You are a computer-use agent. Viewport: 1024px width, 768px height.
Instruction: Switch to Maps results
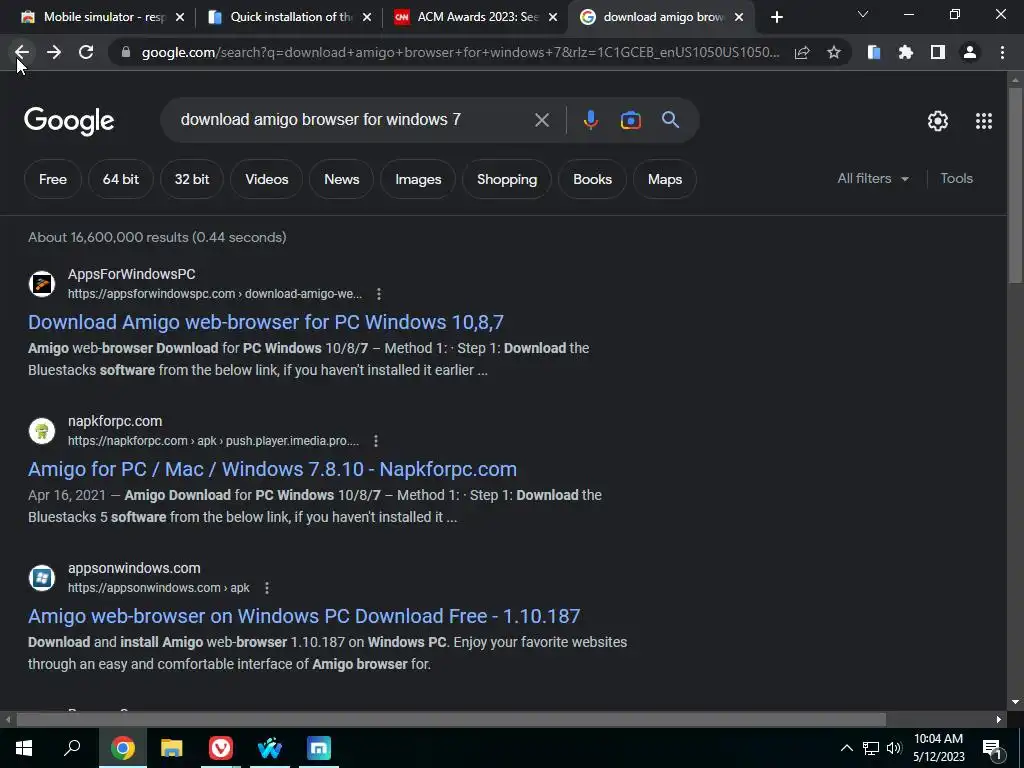[665, 179]
